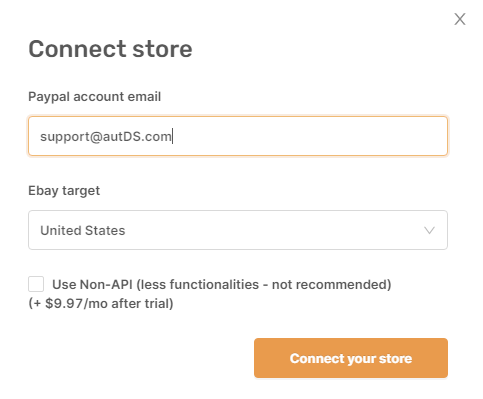Click the Ebay target label

tap(64, 191)
